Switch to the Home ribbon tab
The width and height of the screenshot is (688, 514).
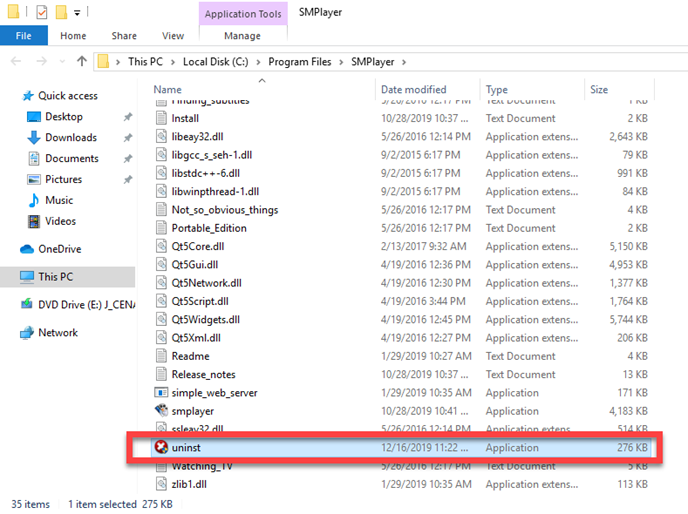coord(73,36)
